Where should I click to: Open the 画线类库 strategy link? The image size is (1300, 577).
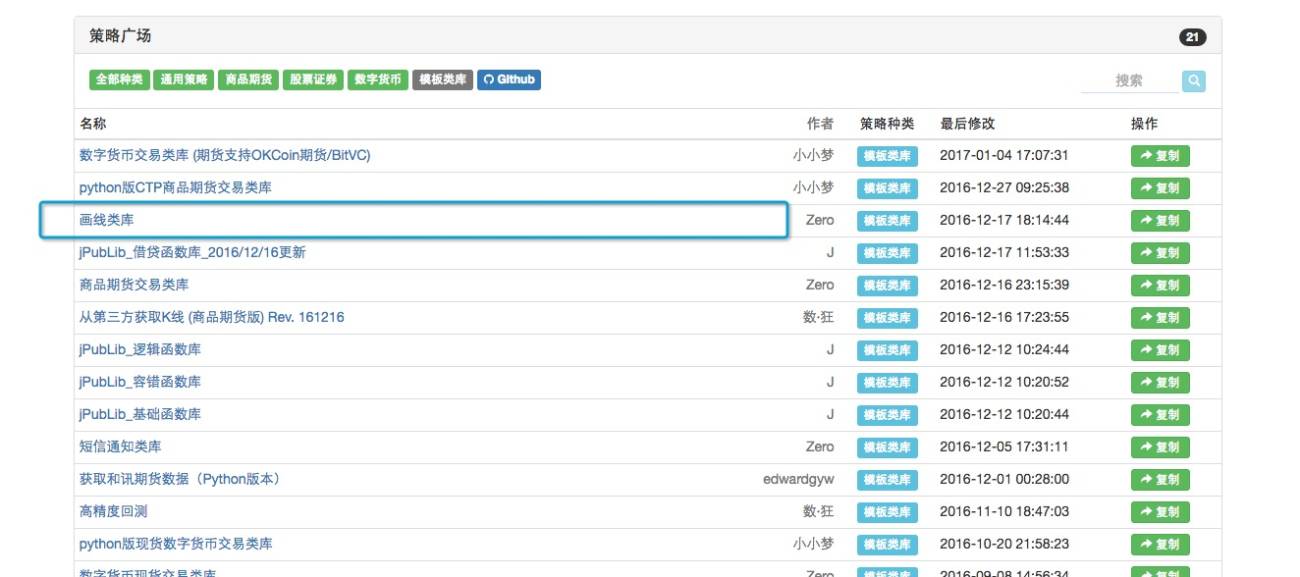point(106,220)
